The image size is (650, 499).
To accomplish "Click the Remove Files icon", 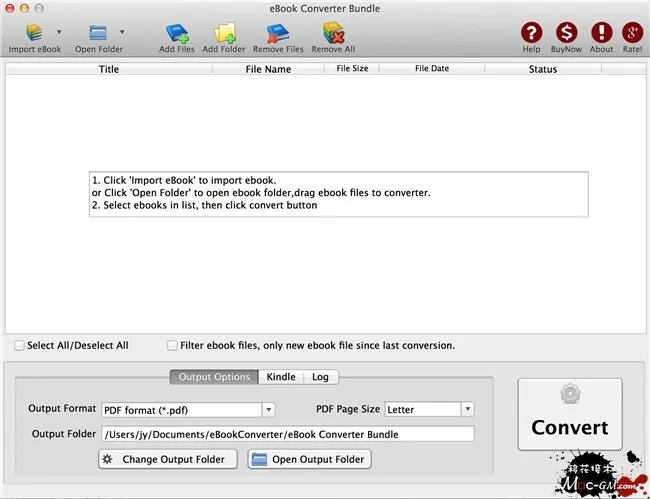I will click(x=278, y=33).
